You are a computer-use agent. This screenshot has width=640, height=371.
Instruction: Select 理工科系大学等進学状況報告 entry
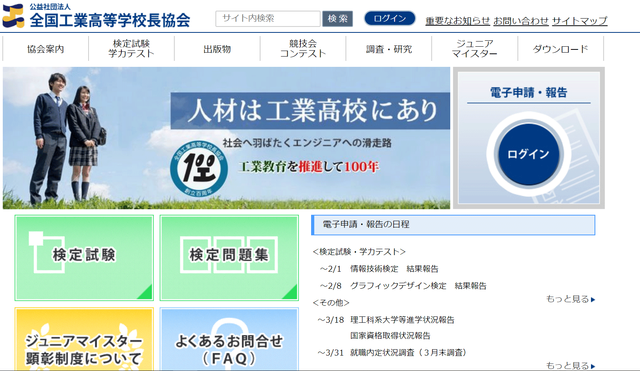click(402, 320)
